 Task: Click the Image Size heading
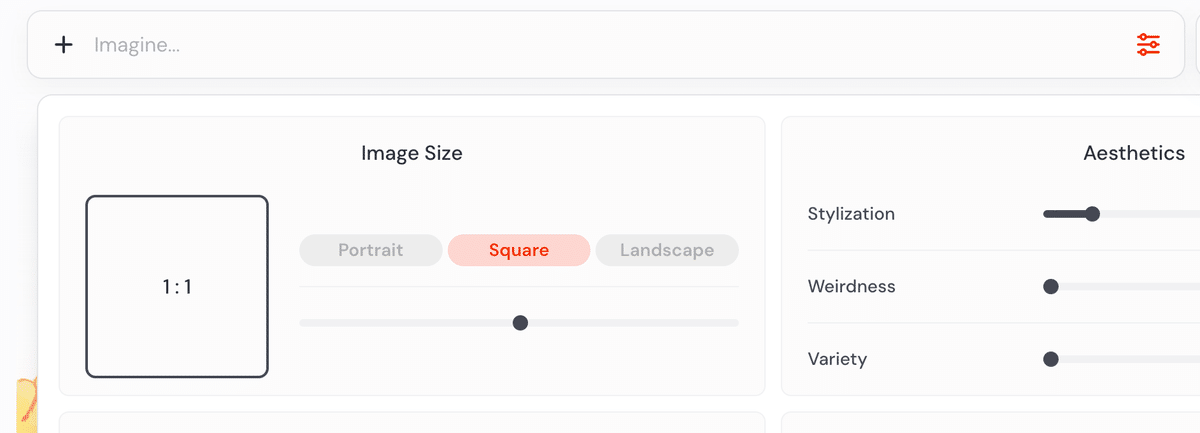(412, 153)
